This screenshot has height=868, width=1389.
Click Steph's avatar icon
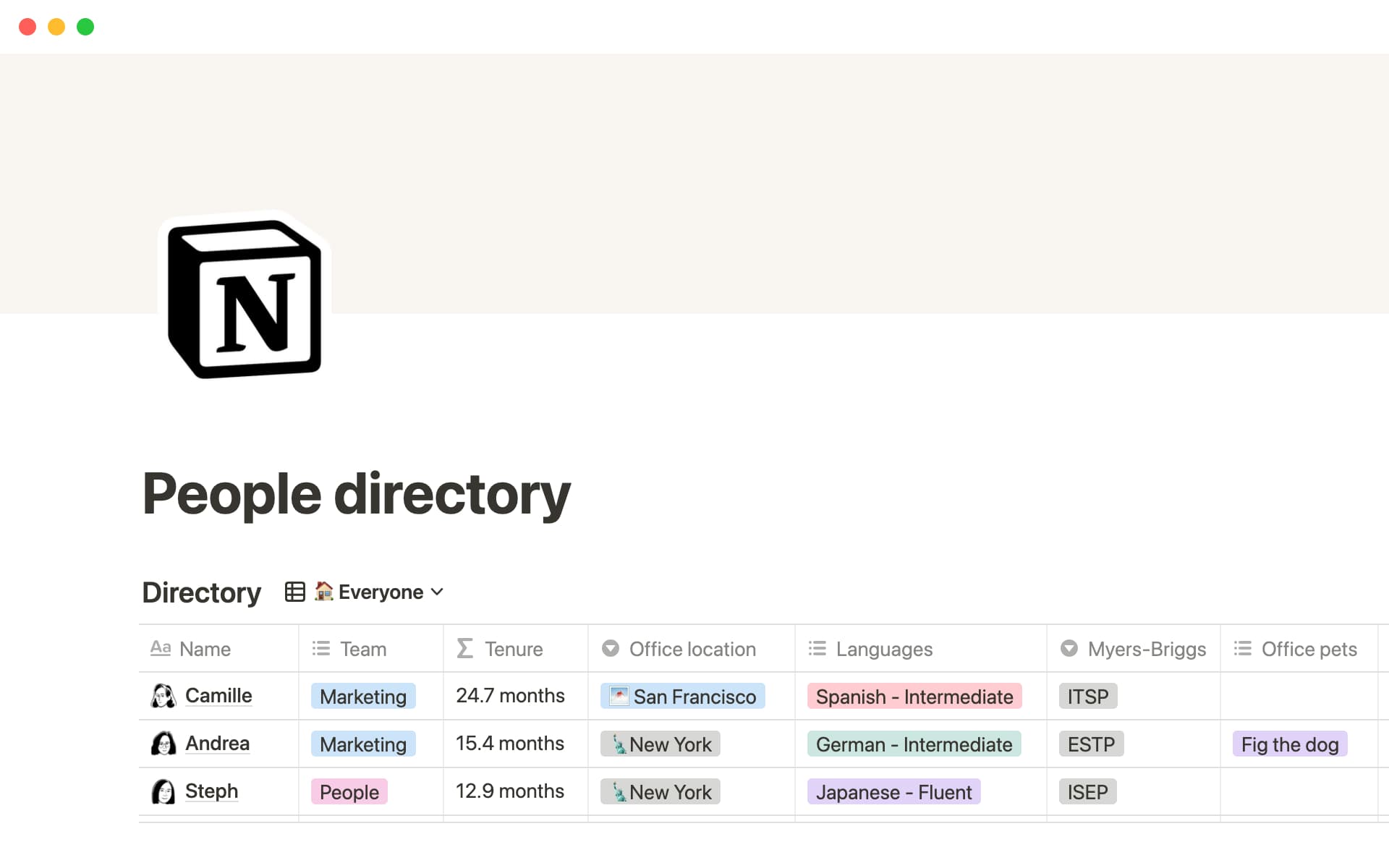pyautogui.click(x=163, y=791)
